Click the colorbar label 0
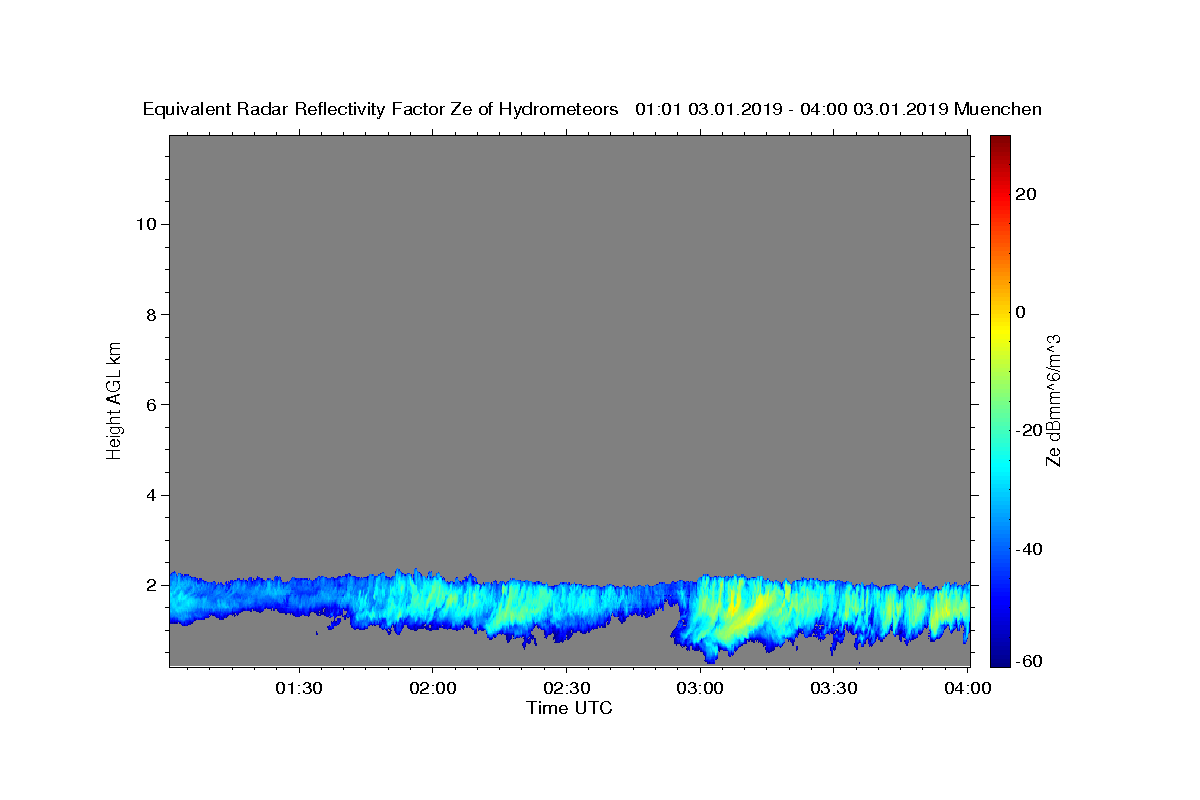The height and width of the screenshot is (800, 1200). click(1021, 312)
